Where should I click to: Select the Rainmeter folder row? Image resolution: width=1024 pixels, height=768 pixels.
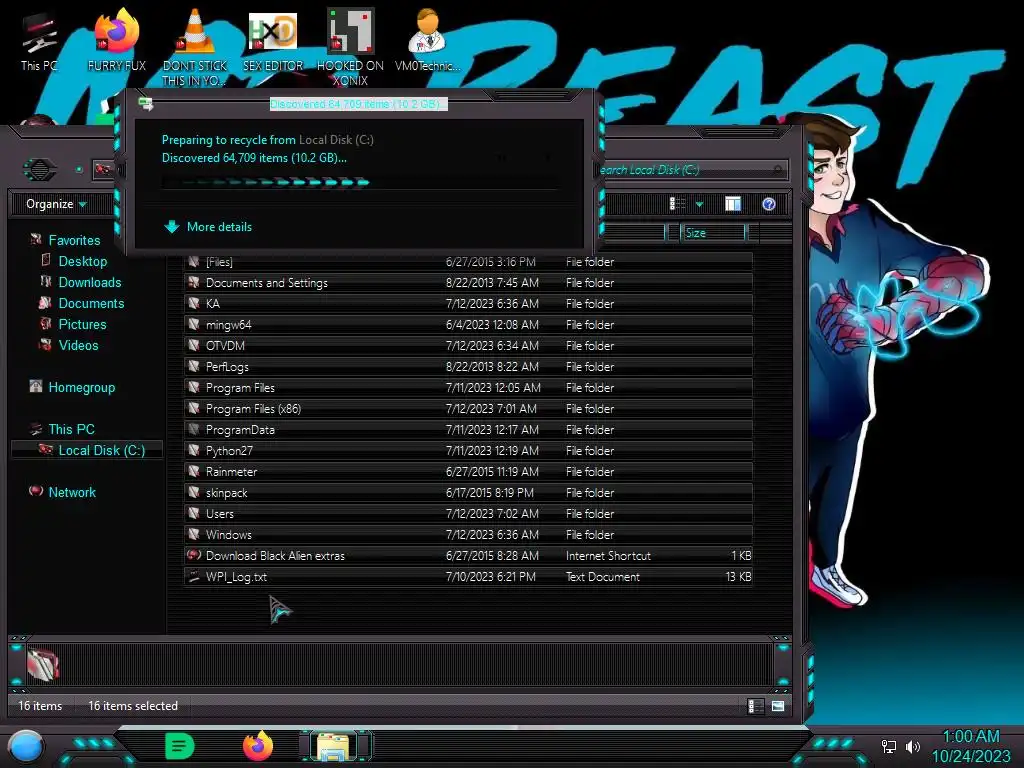click(468, 472)
